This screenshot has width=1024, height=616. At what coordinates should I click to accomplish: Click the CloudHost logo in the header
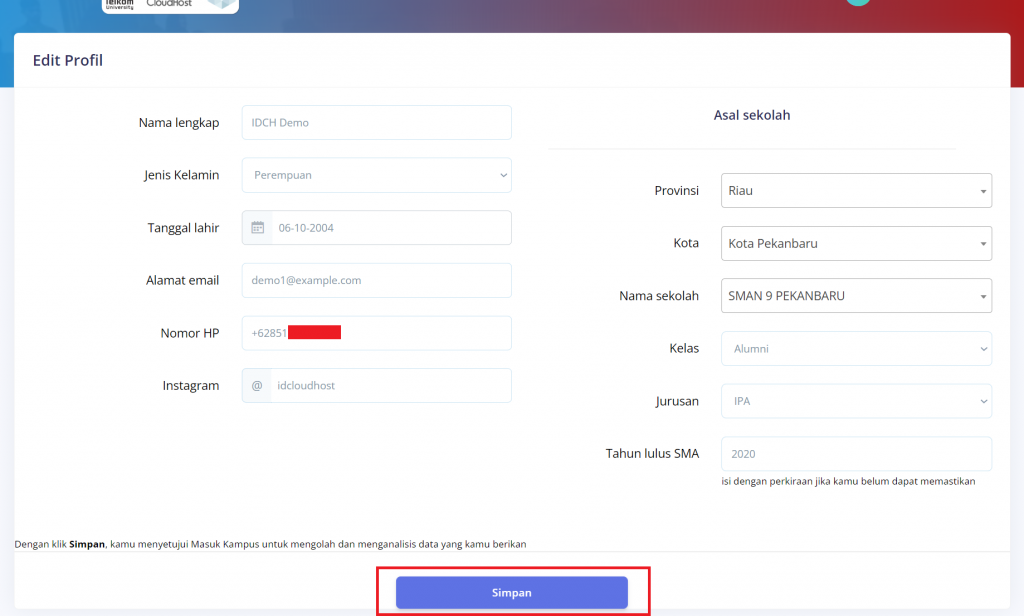[169, 4]
